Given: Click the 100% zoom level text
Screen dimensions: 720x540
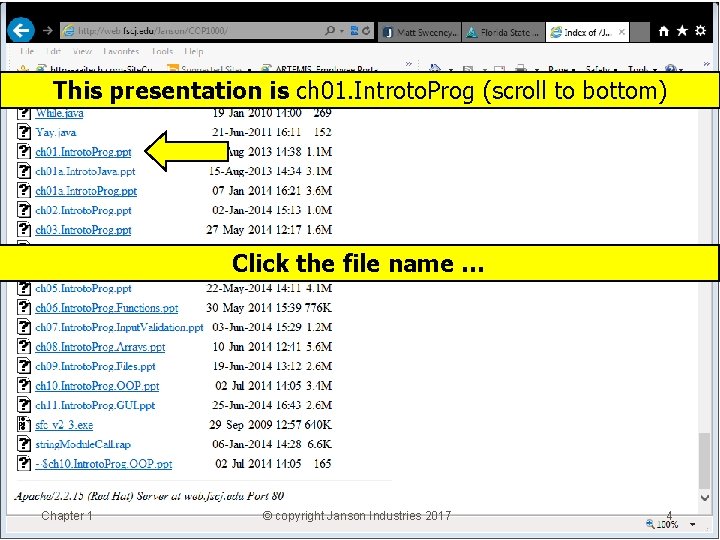Looking at the screenshot, I should (667, 524).
